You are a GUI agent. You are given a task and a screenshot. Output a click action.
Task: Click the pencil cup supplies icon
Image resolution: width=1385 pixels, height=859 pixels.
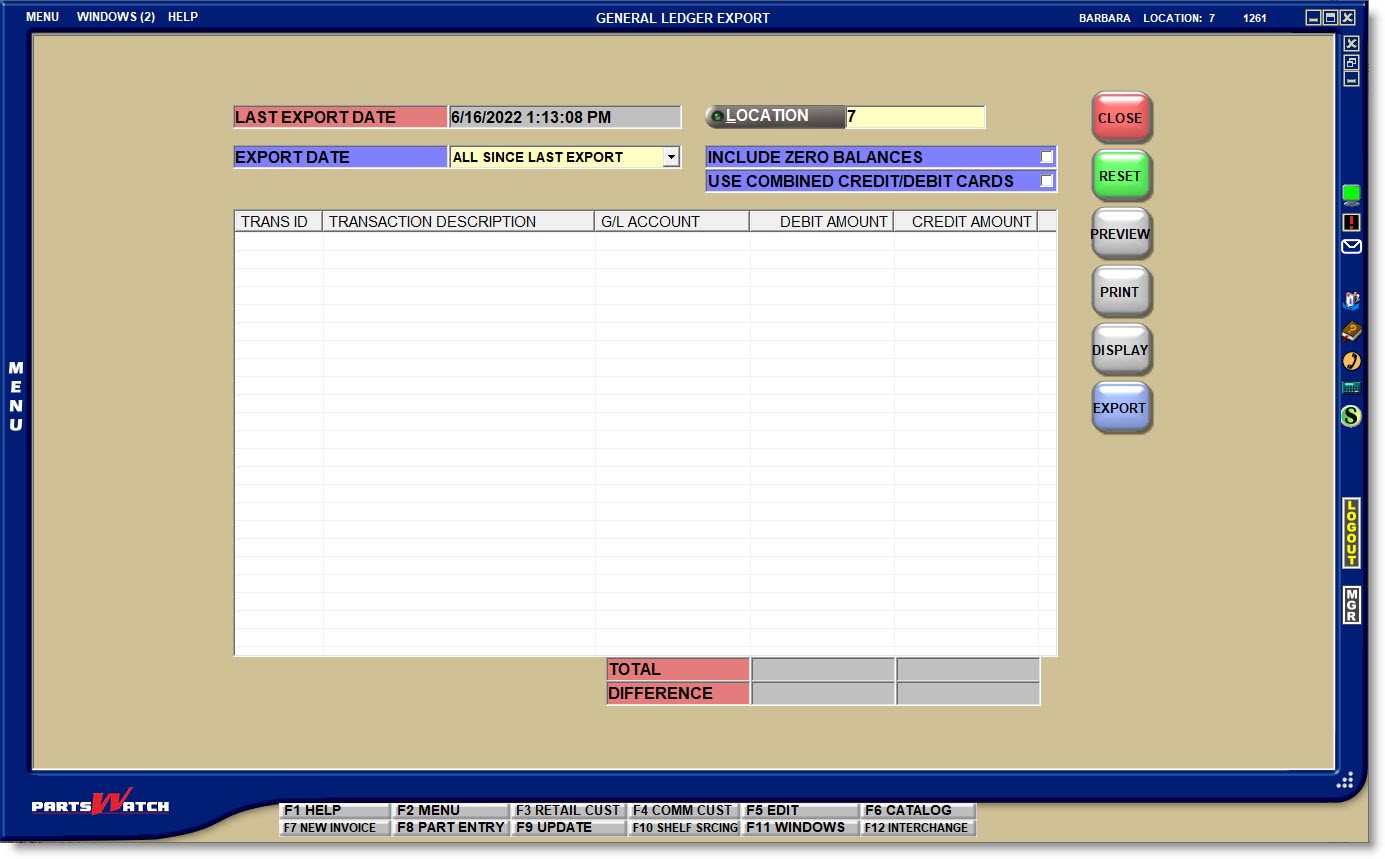point(1351,301)
